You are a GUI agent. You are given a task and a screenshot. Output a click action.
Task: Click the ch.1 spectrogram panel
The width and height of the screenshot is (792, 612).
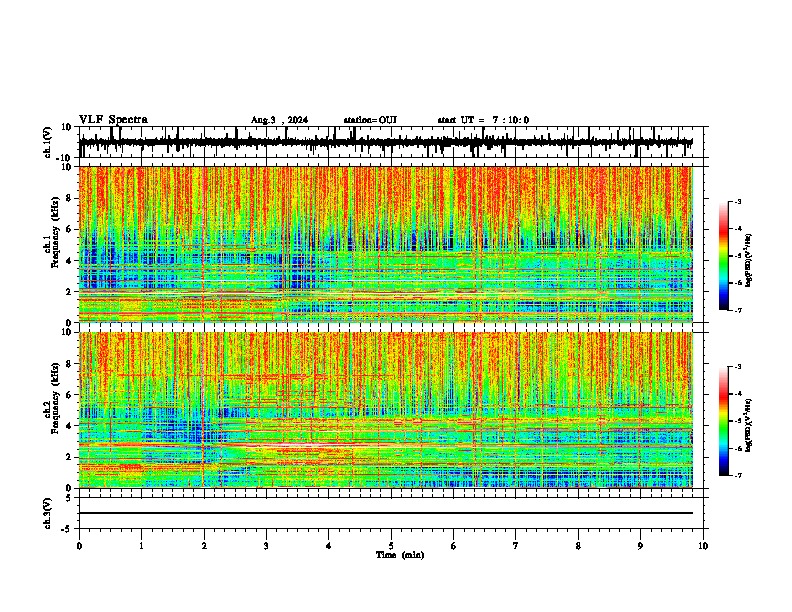[x=386, y=244]
